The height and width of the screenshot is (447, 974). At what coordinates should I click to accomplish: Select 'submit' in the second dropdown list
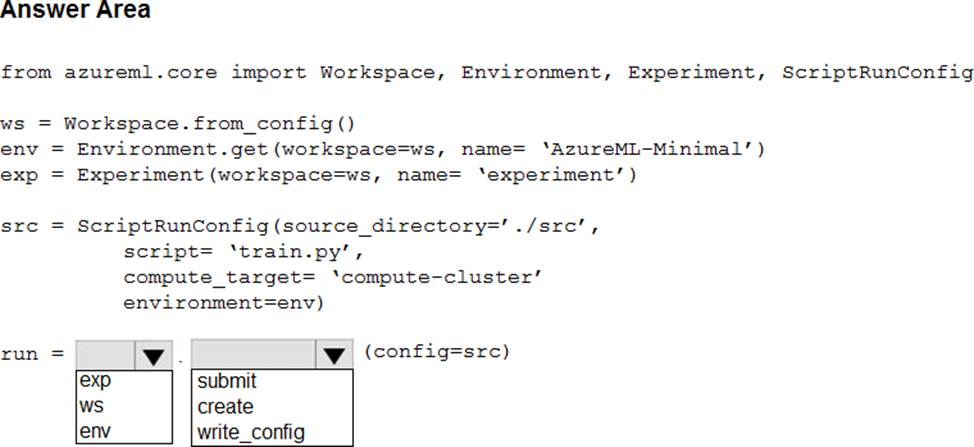tap(227, 381)
